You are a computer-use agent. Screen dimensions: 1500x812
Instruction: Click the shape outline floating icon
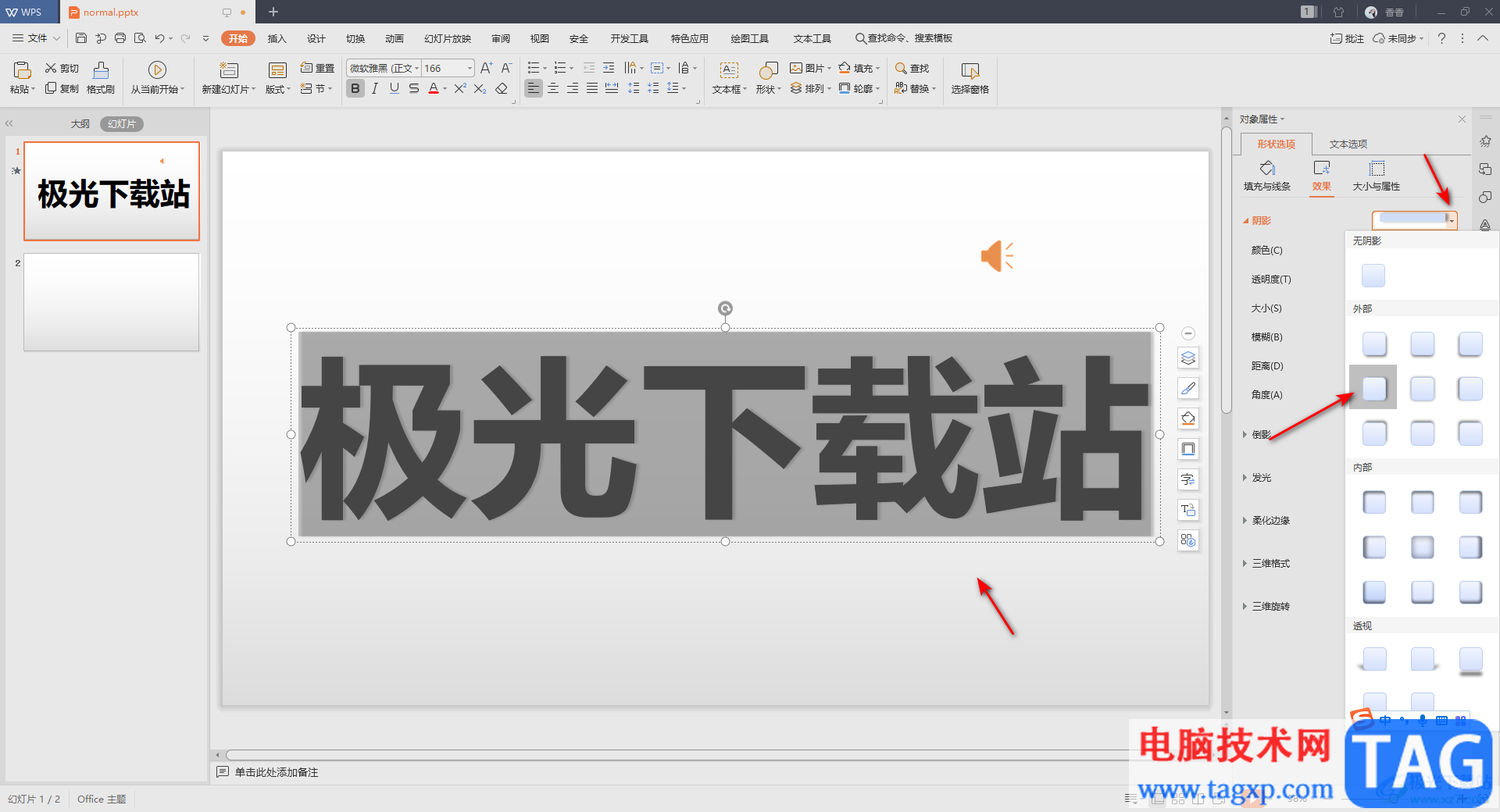click(x=1188, y=450)
